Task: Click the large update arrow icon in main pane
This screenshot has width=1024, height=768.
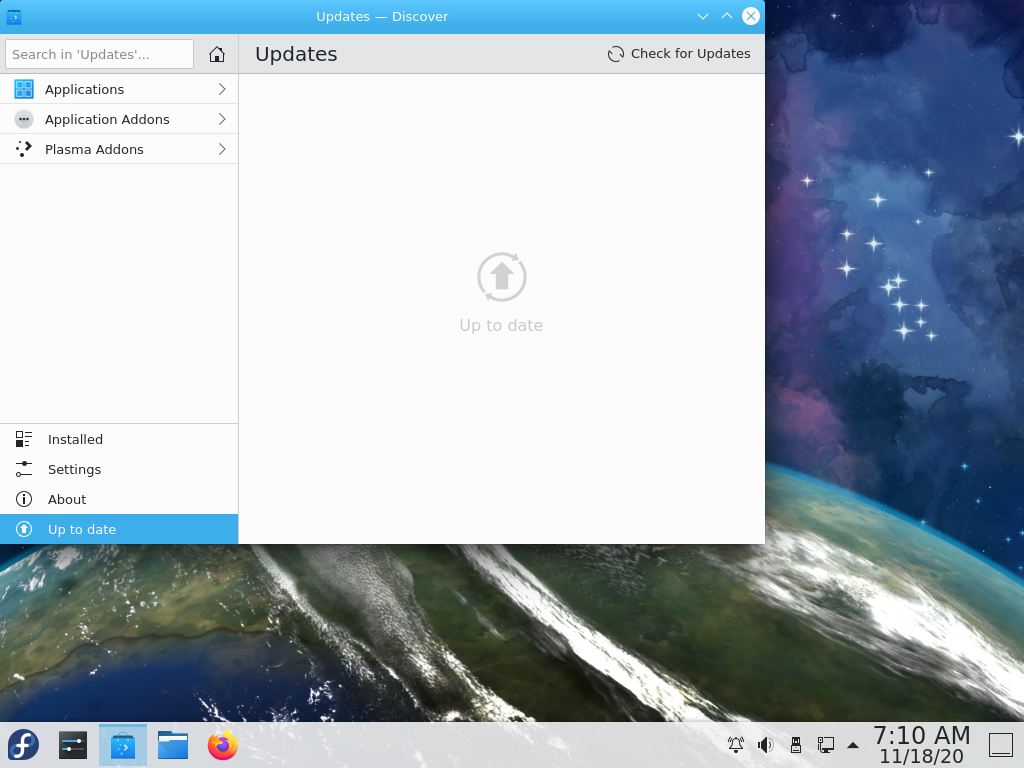Action: [x=502, y=277]
